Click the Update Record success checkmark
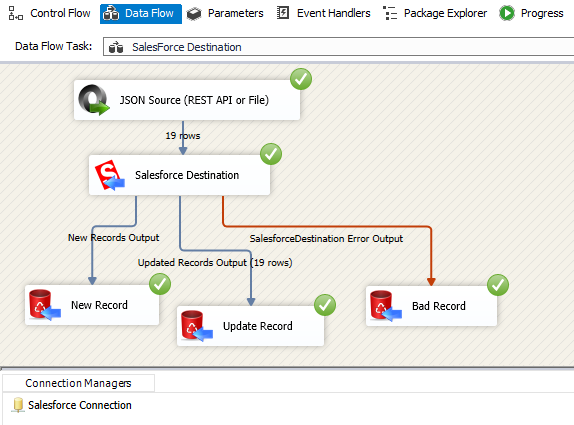 point(325,305)
